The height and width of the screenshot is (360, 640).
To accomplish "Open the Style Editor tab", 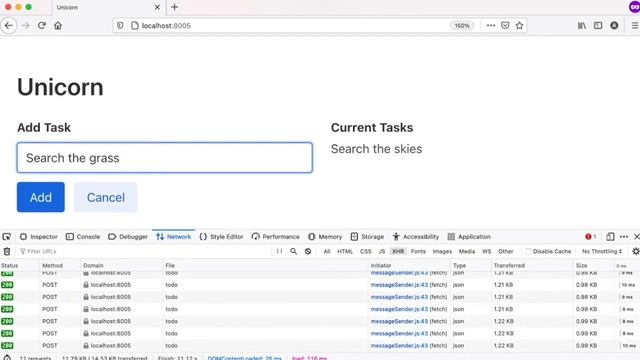I will coord(221,237).
